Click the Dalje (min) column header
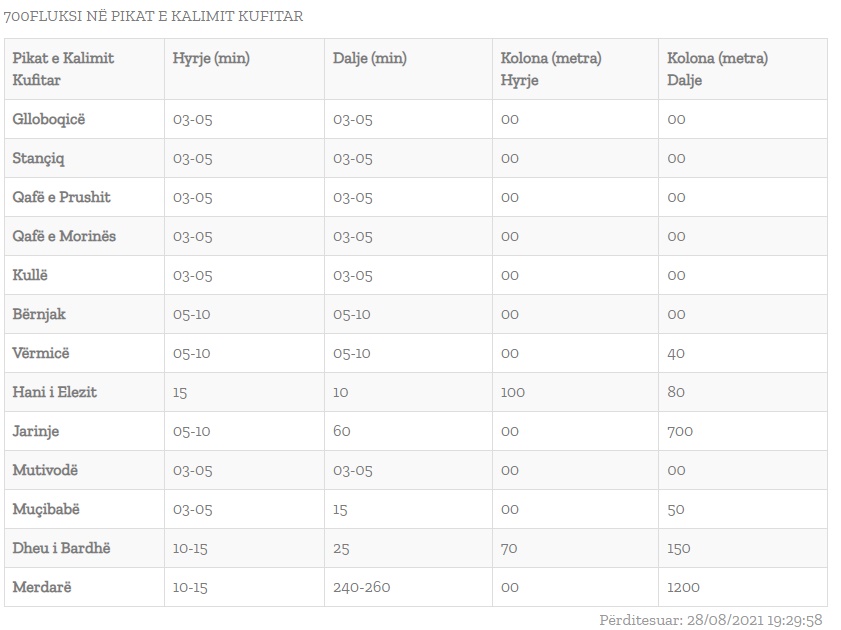841x630 pixels. coord(370,58)
